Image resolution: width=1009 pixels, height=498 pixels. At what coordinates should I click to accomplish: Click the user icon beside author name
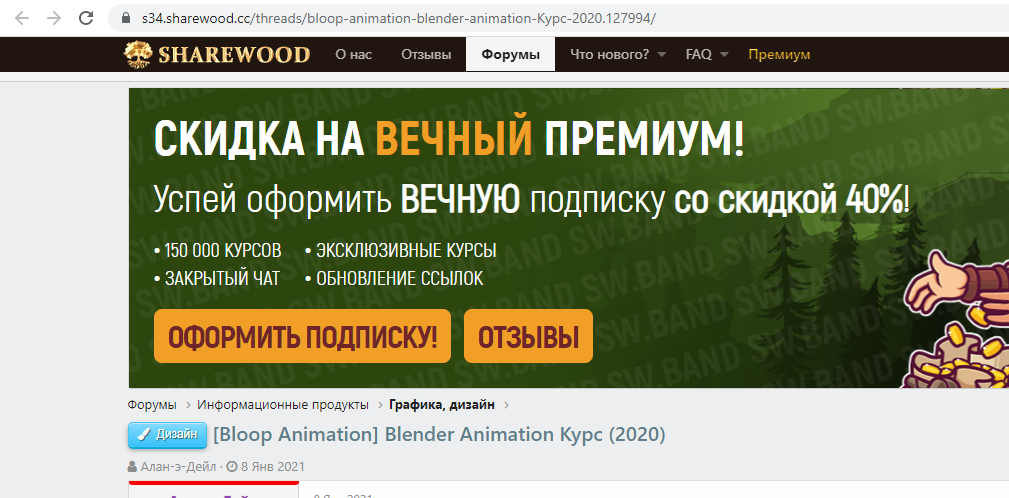pyautogui.click(x=133, y=466)
